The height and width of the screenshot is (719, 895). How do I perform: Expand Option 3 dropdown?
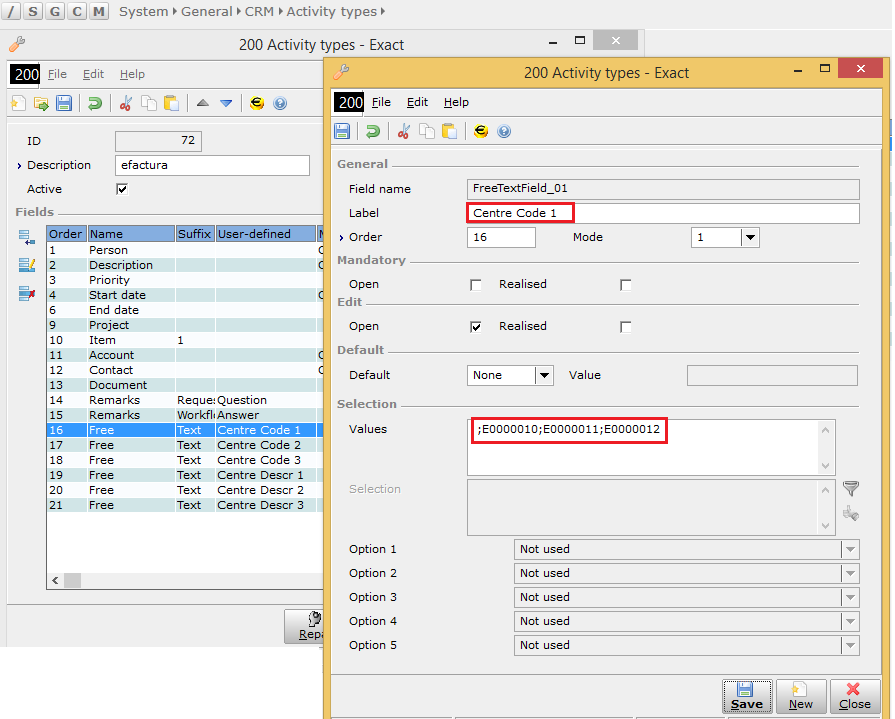point(850,597)
